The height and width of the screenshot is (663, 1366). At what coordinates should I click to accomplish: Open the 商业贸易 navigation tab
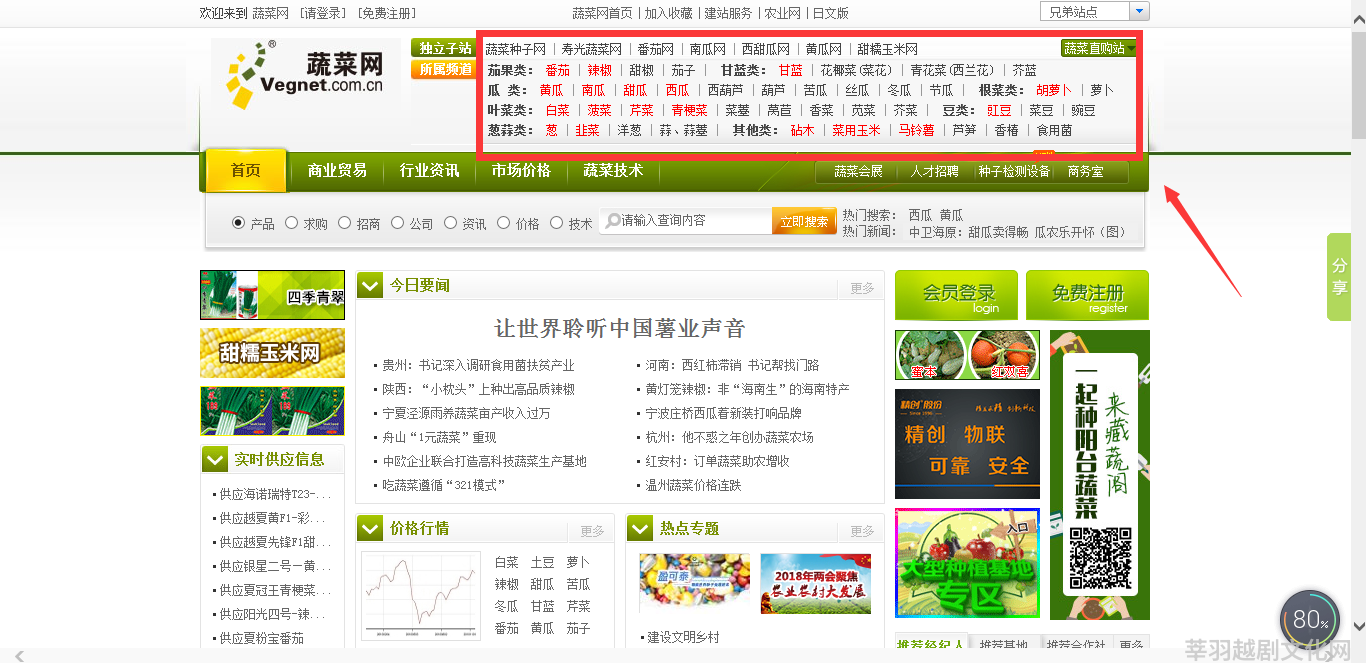click(337, 171)
